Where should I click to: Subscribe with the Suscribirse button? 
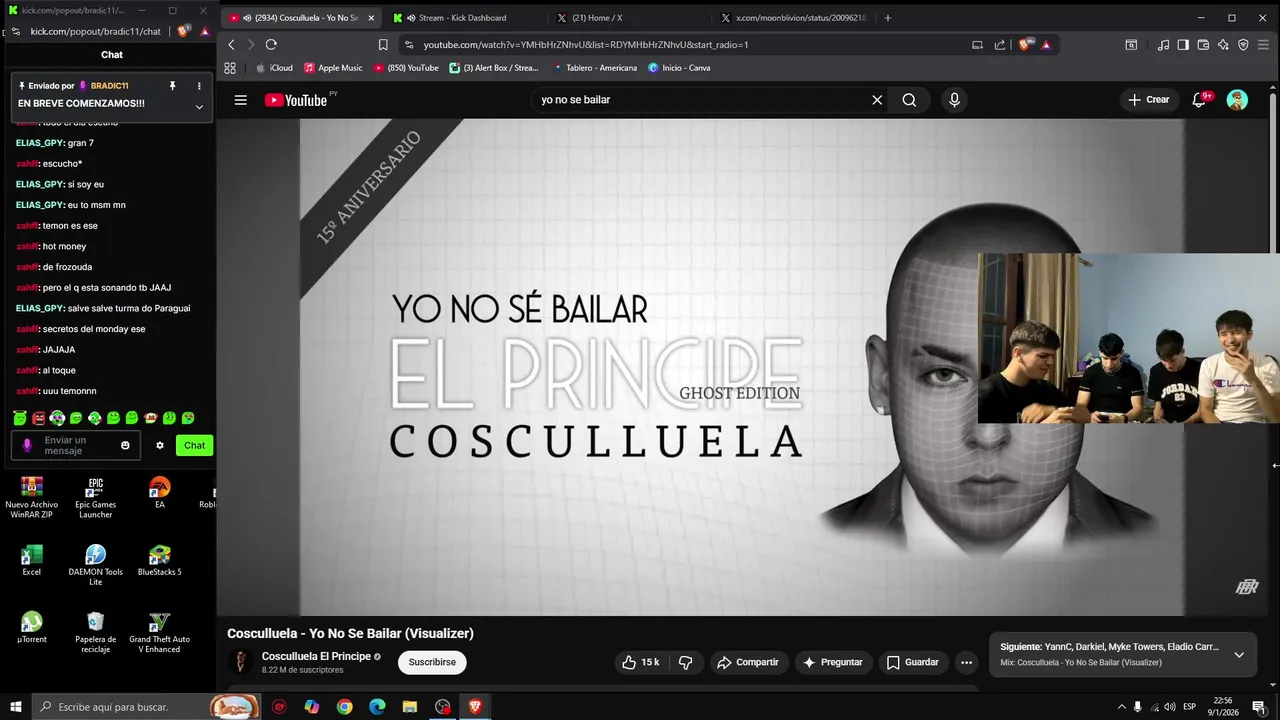click(x=432, y=662)
